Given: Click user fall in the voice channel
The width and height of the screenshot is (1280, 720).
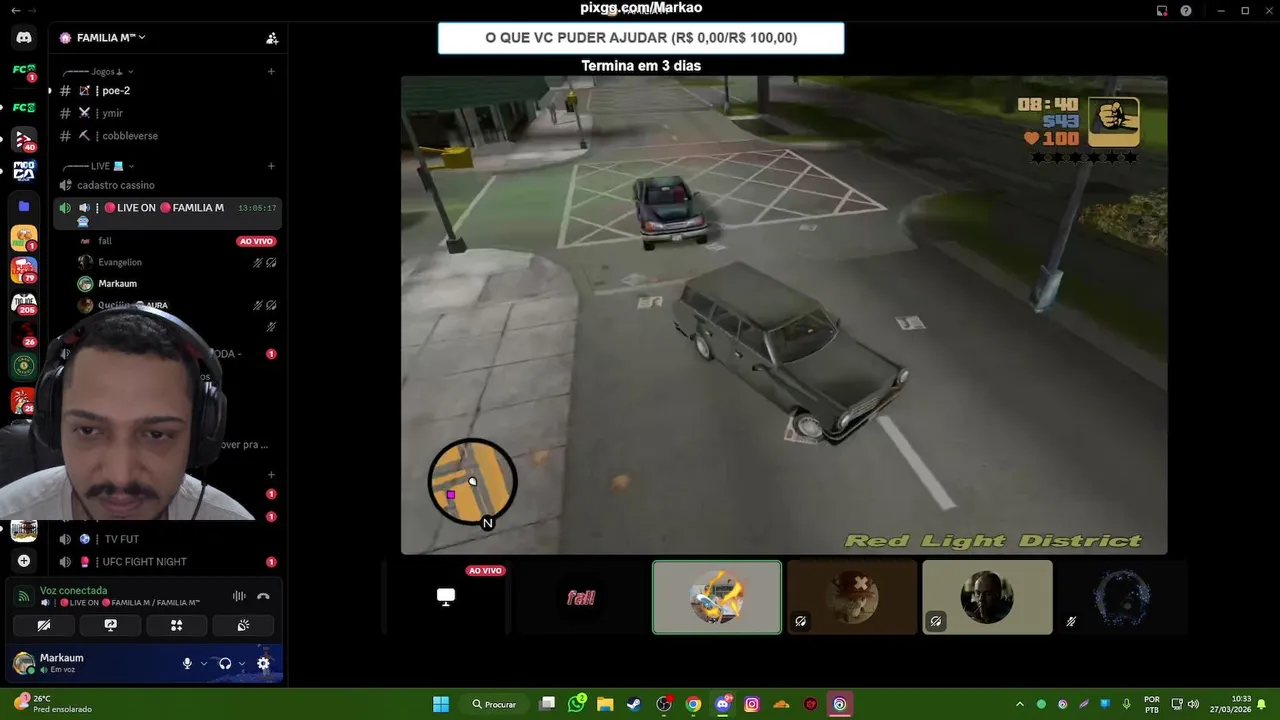Looking at the screenshot, I should click(105, 241).
